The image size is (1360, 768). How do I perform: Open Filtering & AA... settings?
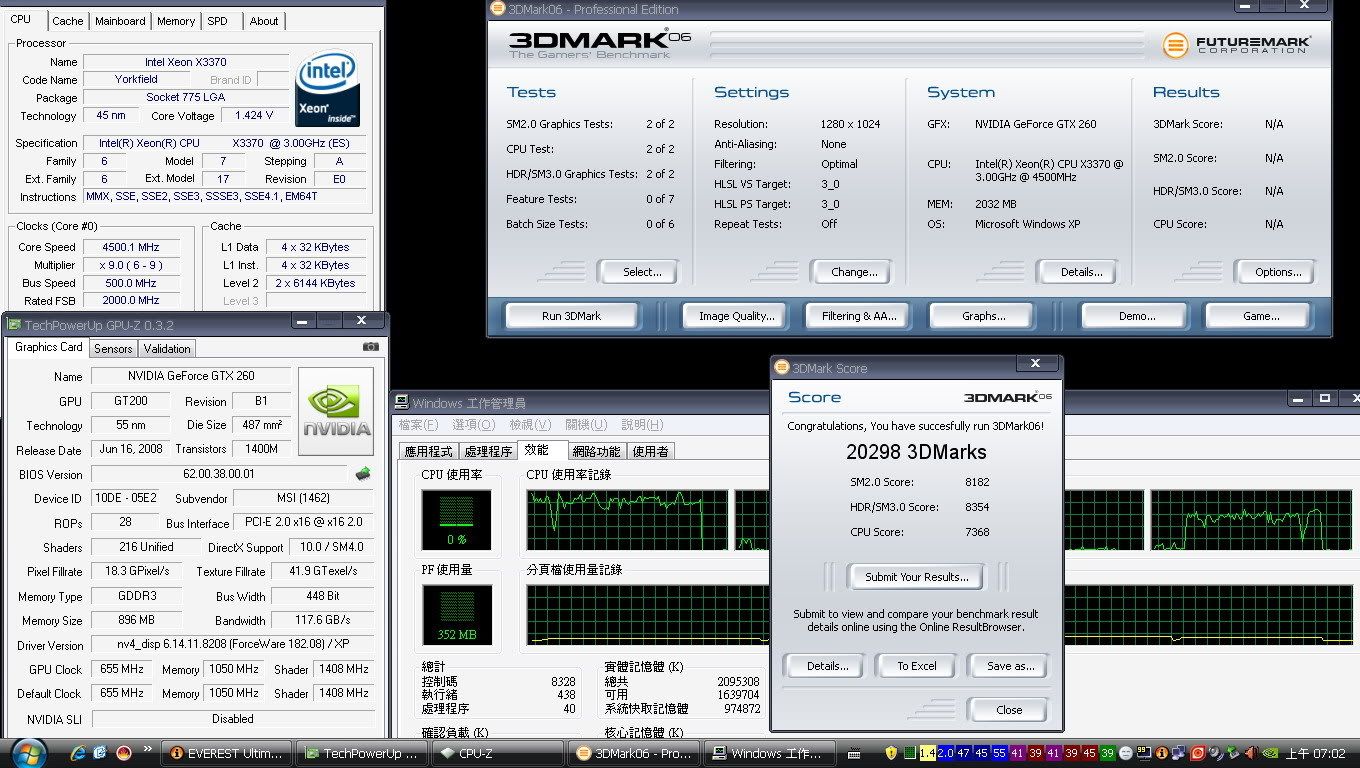[x=860, y=316]
